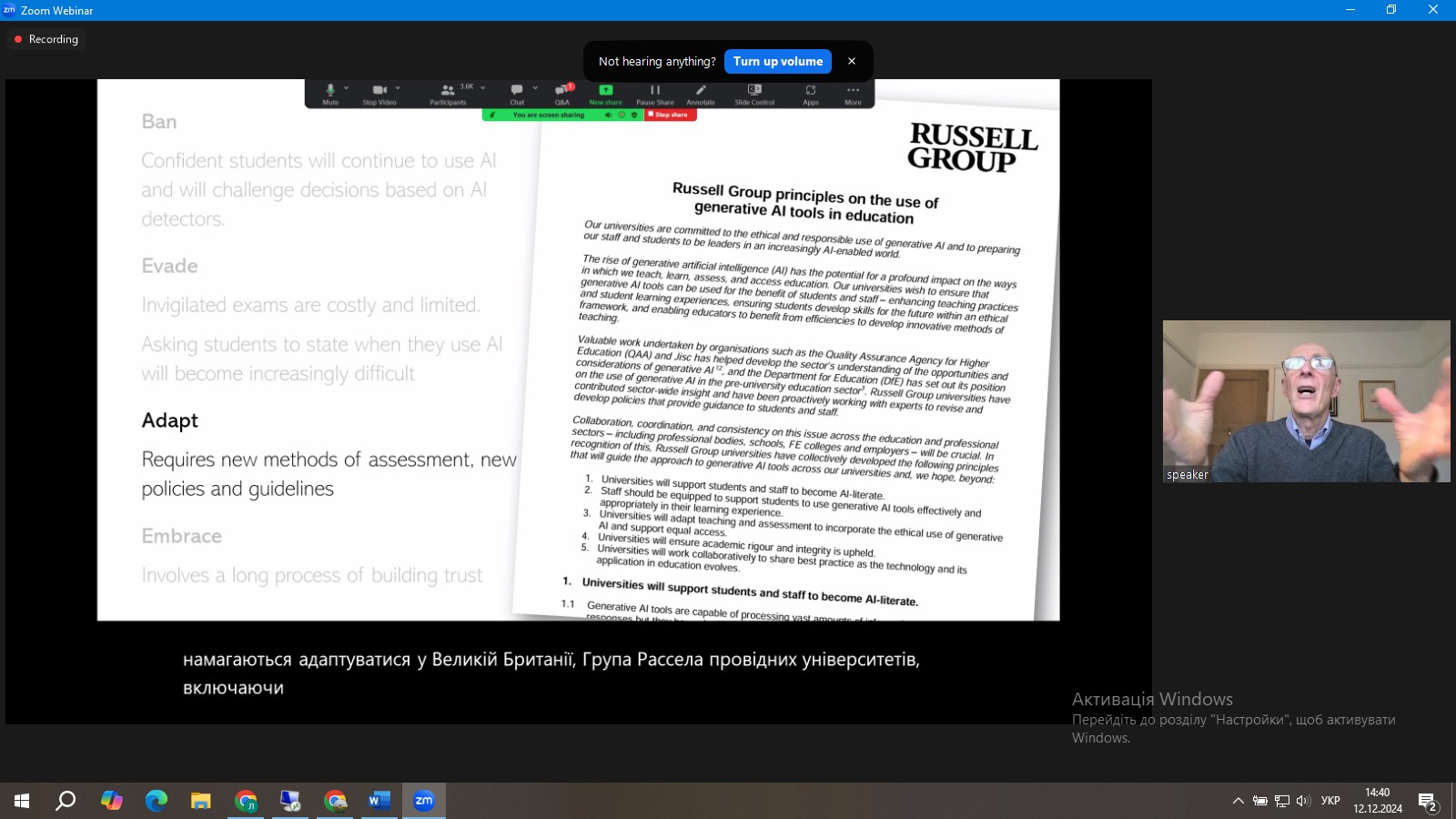Expand the arrow next to Chat
The height and width of the screenshot is (819, 1456).
[x=535, y=88]
